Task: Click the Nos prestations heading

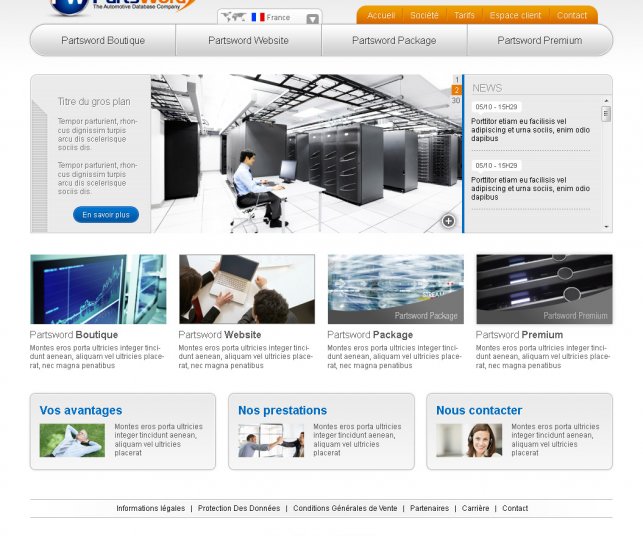Action: (283, 411)
